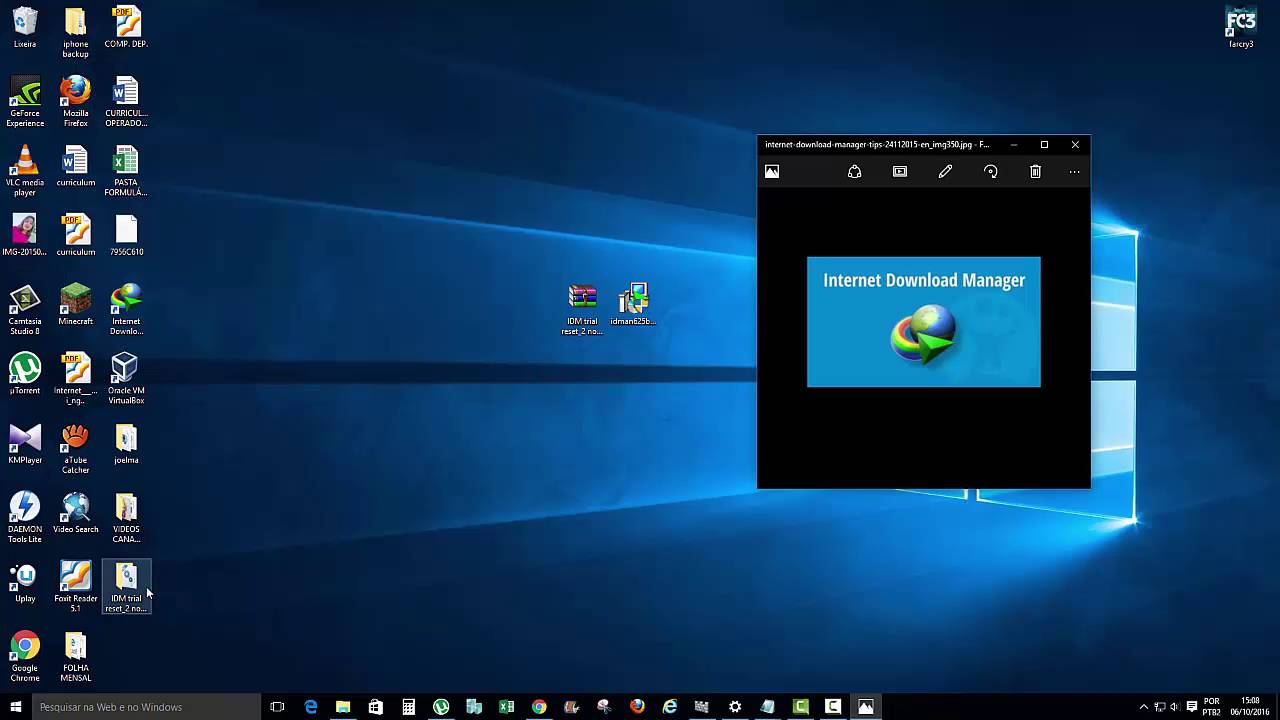Select the Video Search shortcut

click(75, 513)
